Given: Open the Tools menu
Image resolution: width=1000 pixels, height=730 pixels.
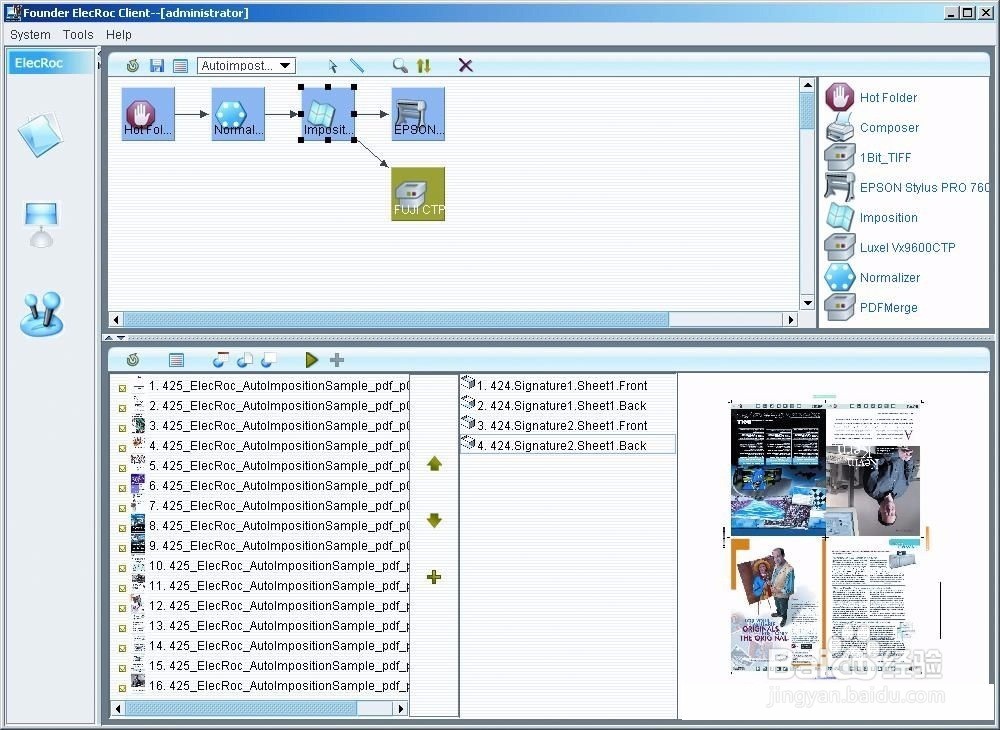Looking at the screenshot, I should point(78,34).
